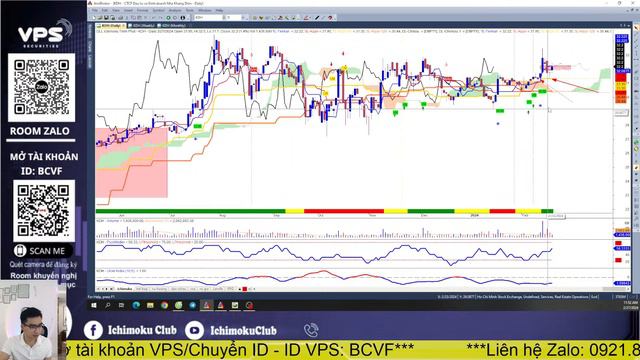Switch to the KDH (Weekly) chart tab
Image resolution: width=640 pixels, height=360 pixels.
point(141,25)
